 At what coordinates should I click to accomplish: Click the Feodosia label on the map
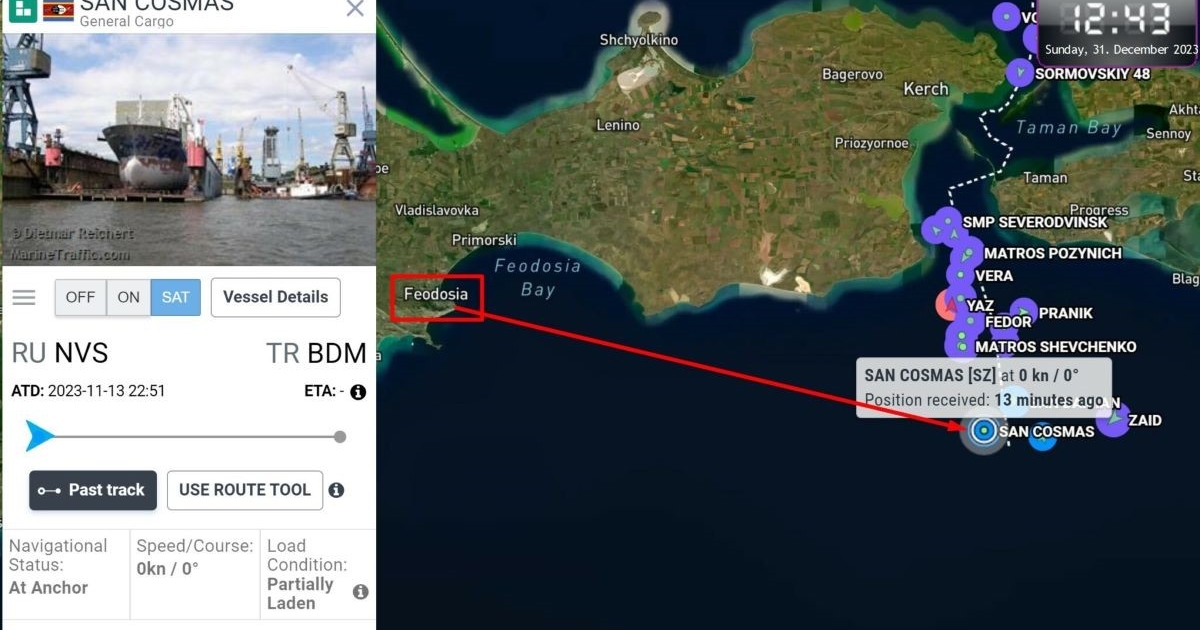pos(436,294)
